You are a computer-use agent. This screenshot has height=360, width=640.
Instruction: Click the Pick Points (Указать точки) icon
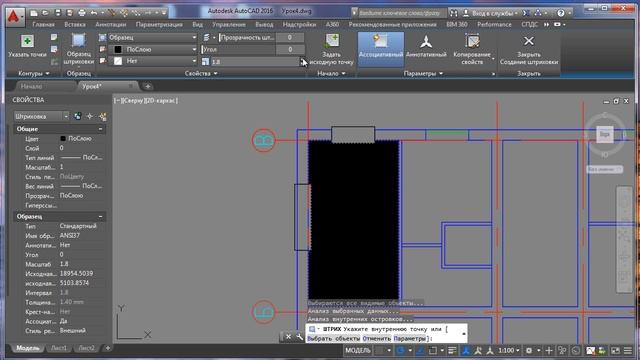(27, 41)
